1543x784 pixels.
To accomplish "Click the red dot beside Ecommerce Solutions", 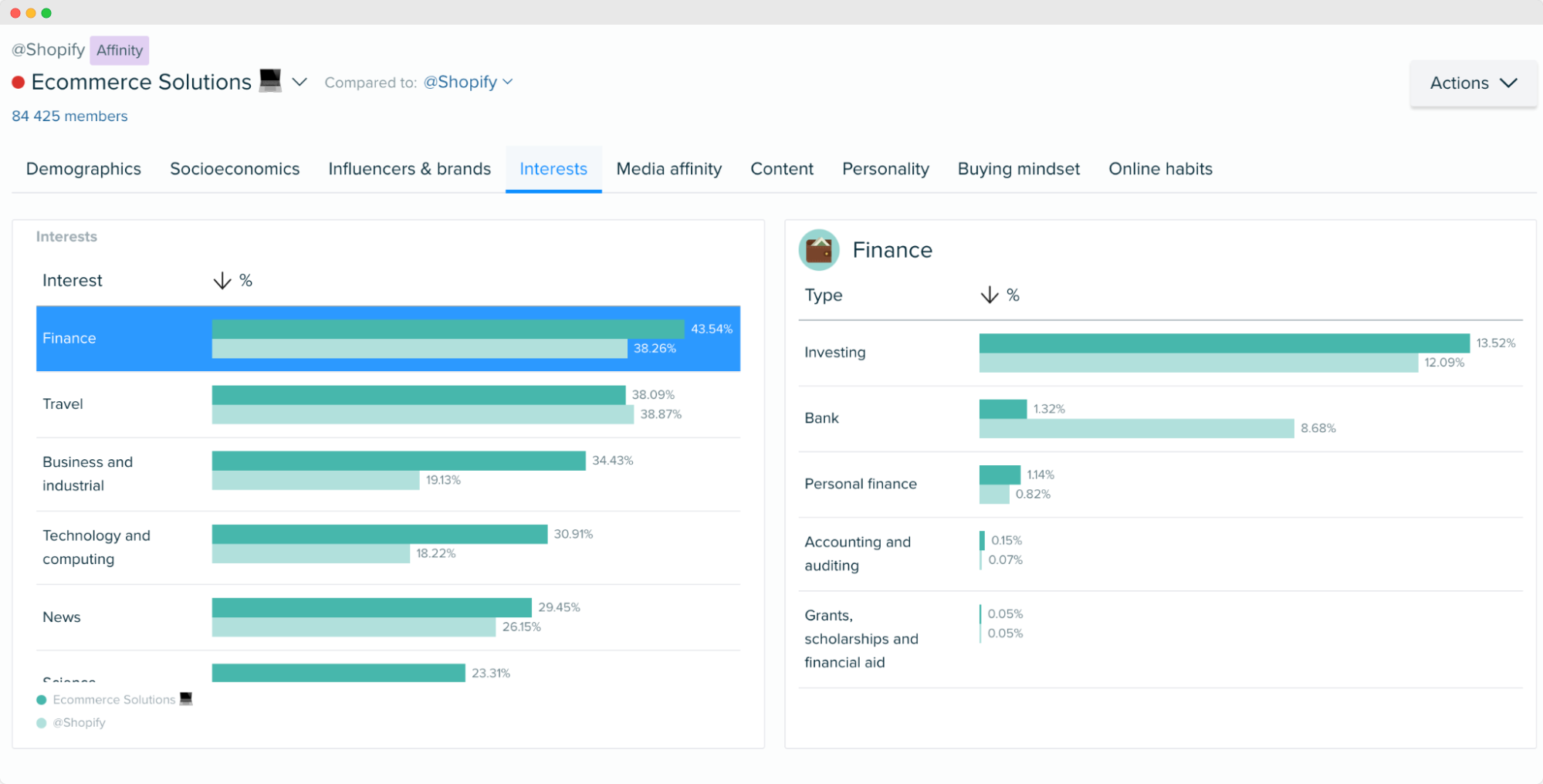I will [x=19, y=82].
